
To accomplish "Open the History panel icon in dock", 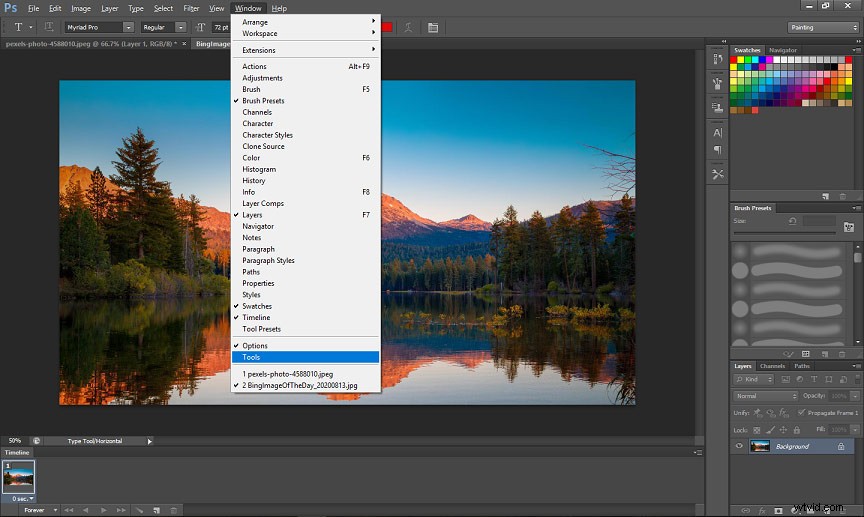I will point(717,59).
